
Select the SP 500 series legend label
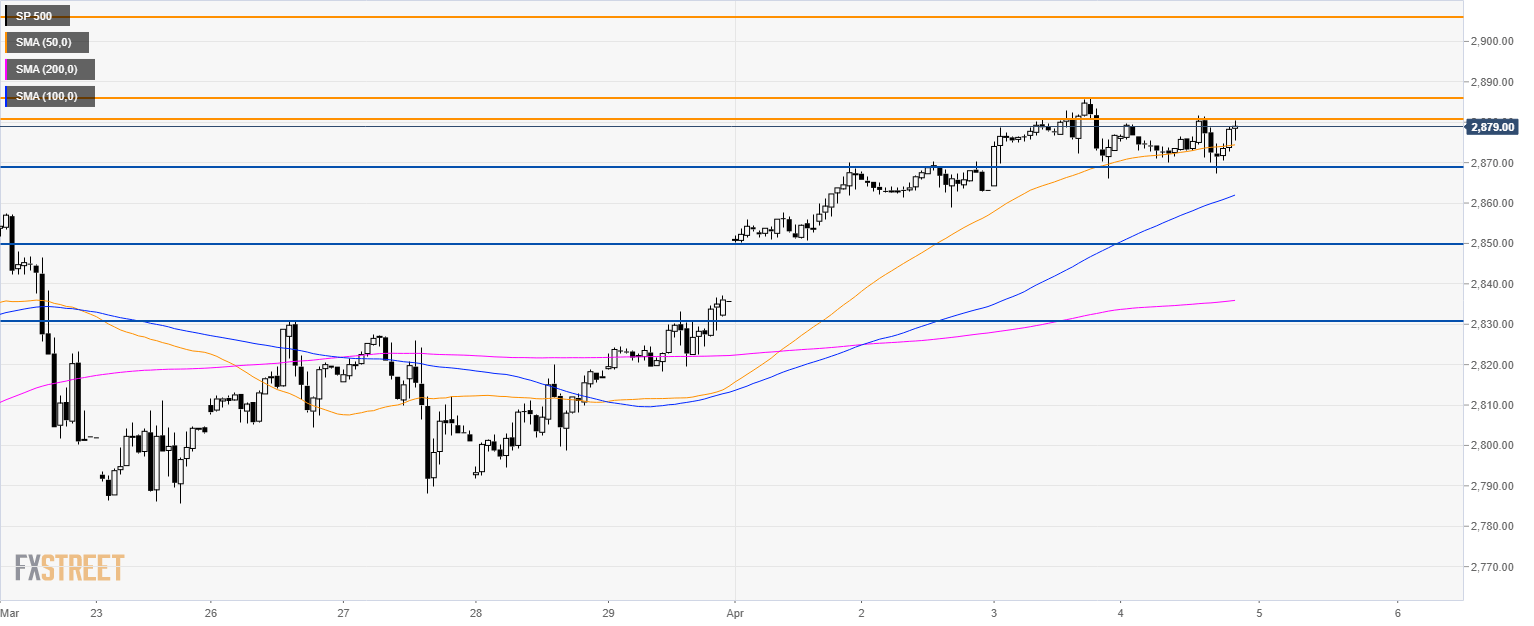[x=37, y=16]
